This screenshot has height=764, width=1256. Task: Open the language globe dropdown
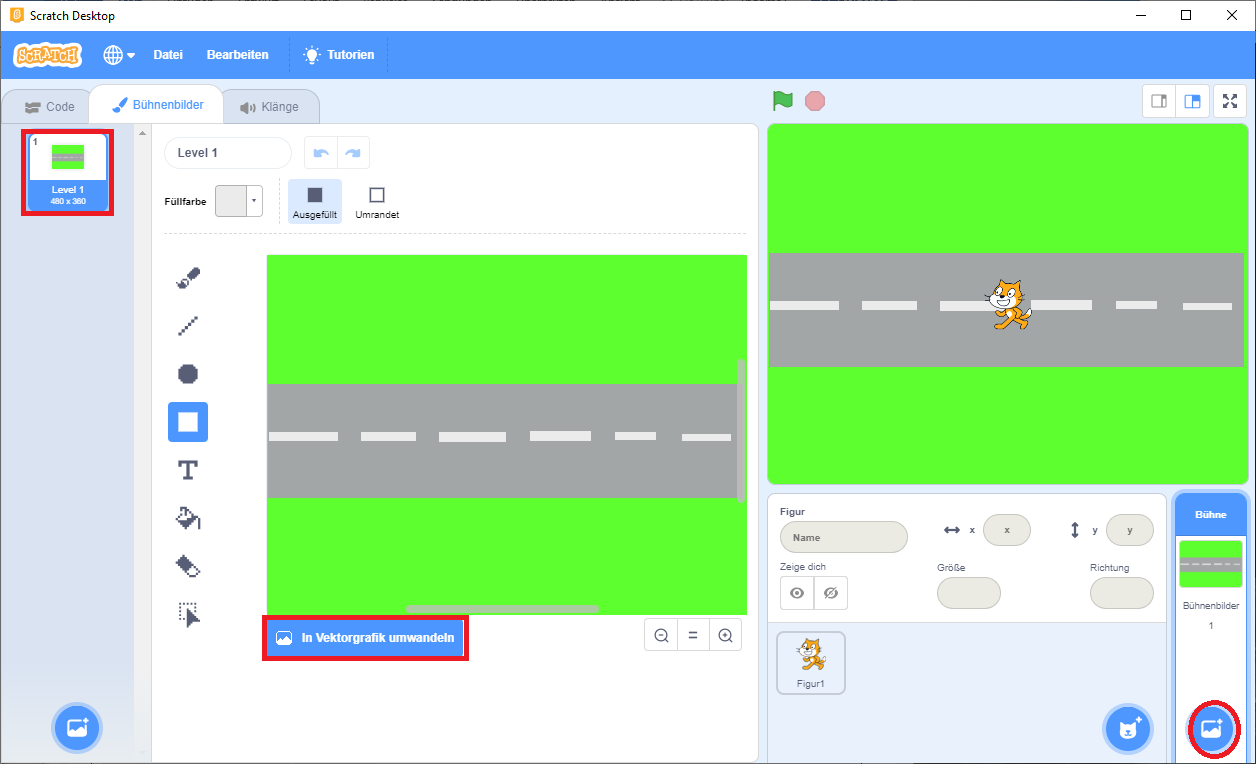tap(119, 55)
